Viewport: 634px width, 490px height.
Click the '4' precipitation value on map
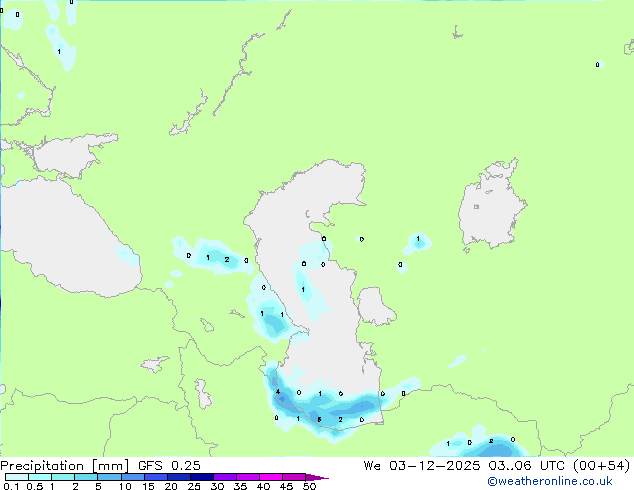click(278, 391)
